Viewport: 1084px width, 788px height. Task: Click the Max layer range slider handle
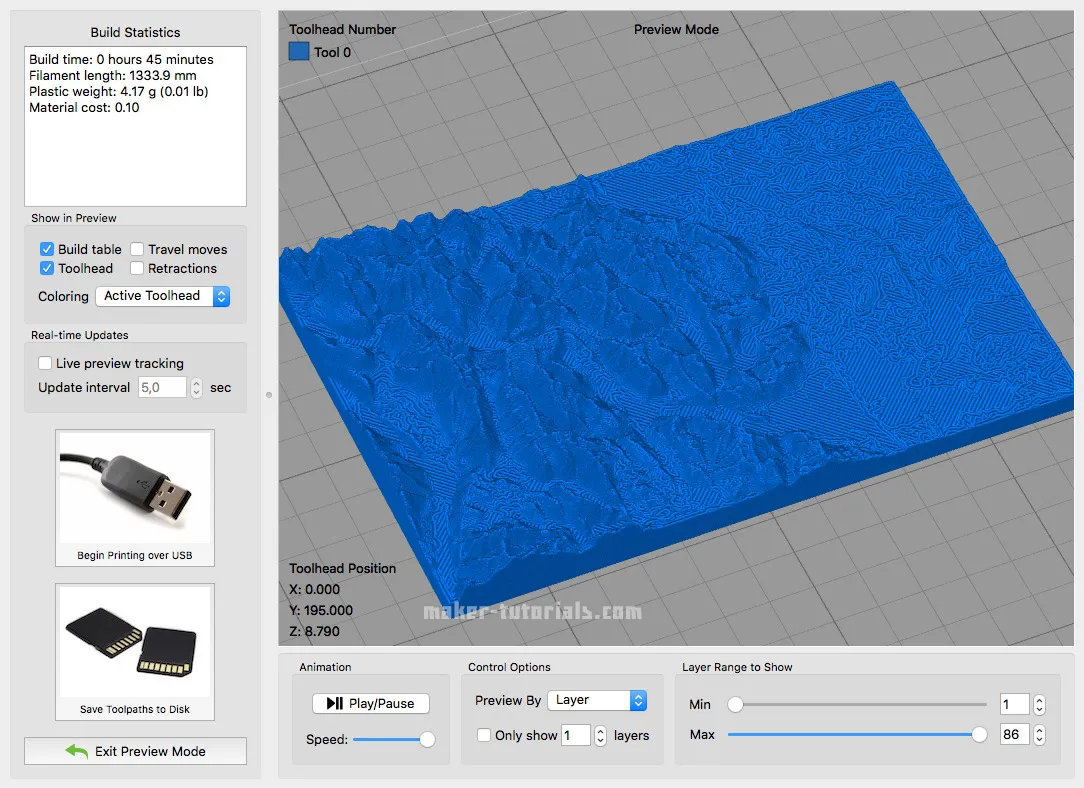click(977, 734)
